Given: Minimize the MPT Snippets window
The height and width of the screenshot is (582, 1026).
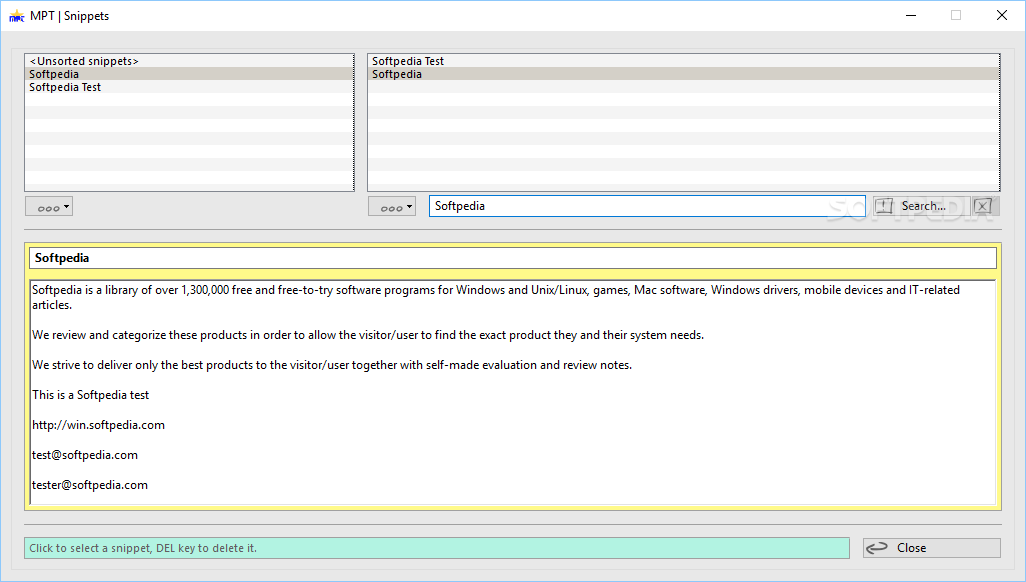Looking at the screenshot, I should pos(911,15).
